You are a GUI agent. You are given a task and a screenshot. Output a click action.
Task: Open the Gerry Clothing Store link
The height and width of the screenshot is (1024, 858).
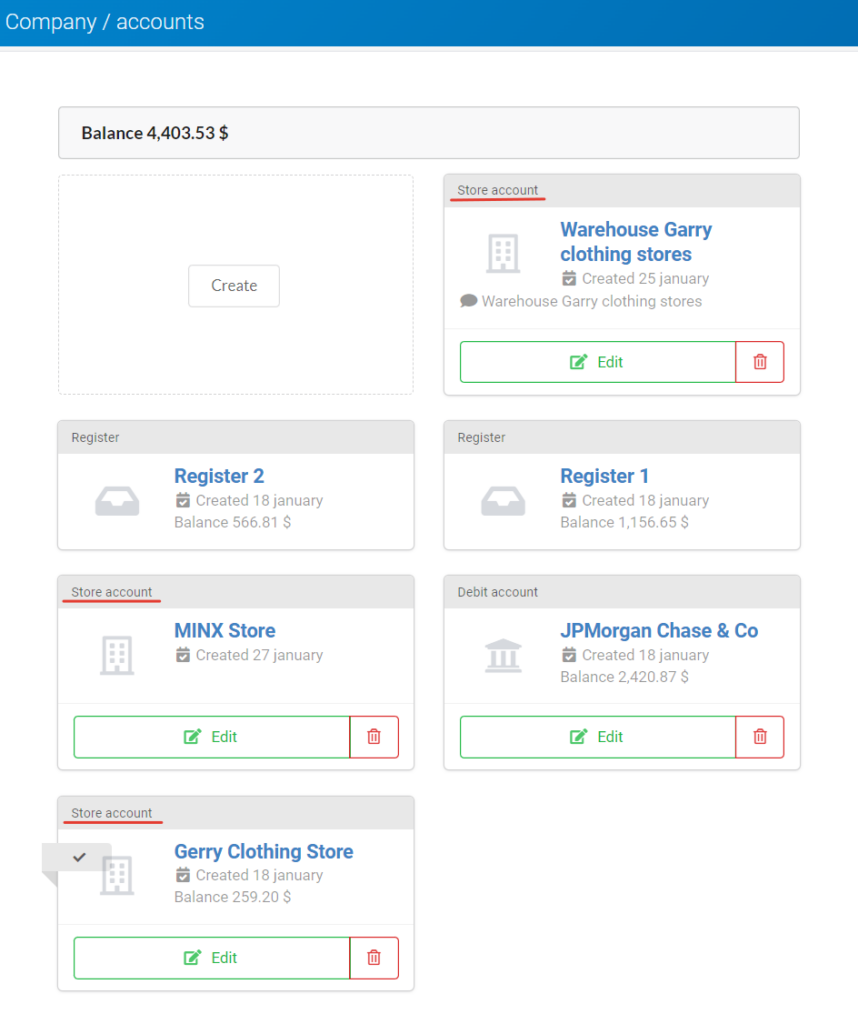pos(263,852)
